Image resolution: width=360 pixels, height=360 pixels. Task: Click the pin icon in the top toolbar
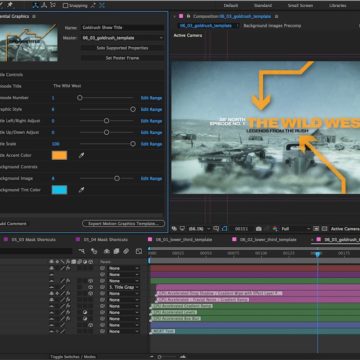10,5
